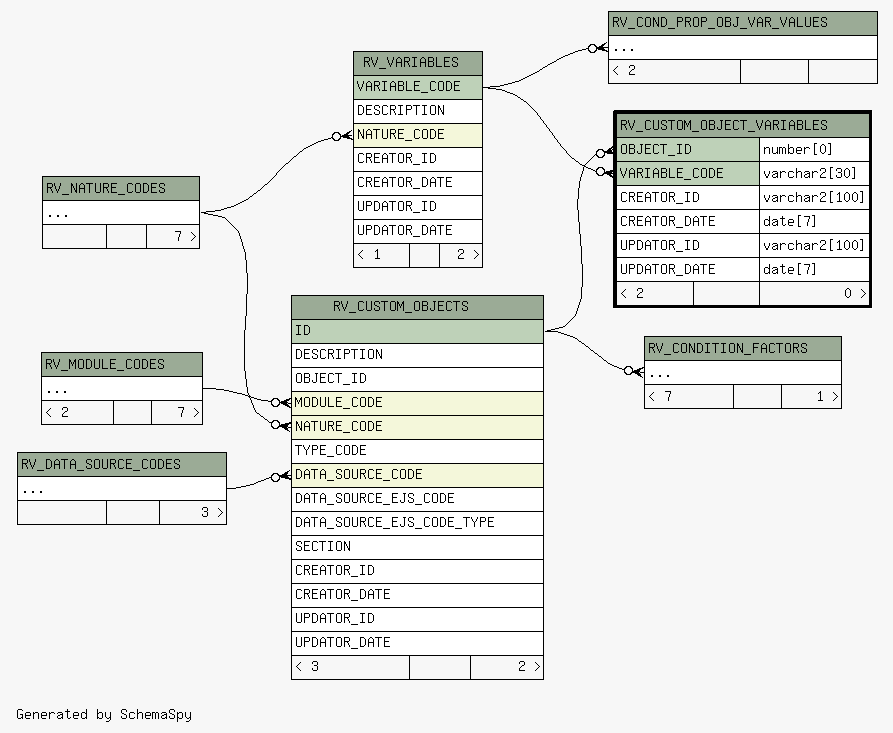Select VARIABLE_CODE column in RV_VARIABLES

pos(417,87)
